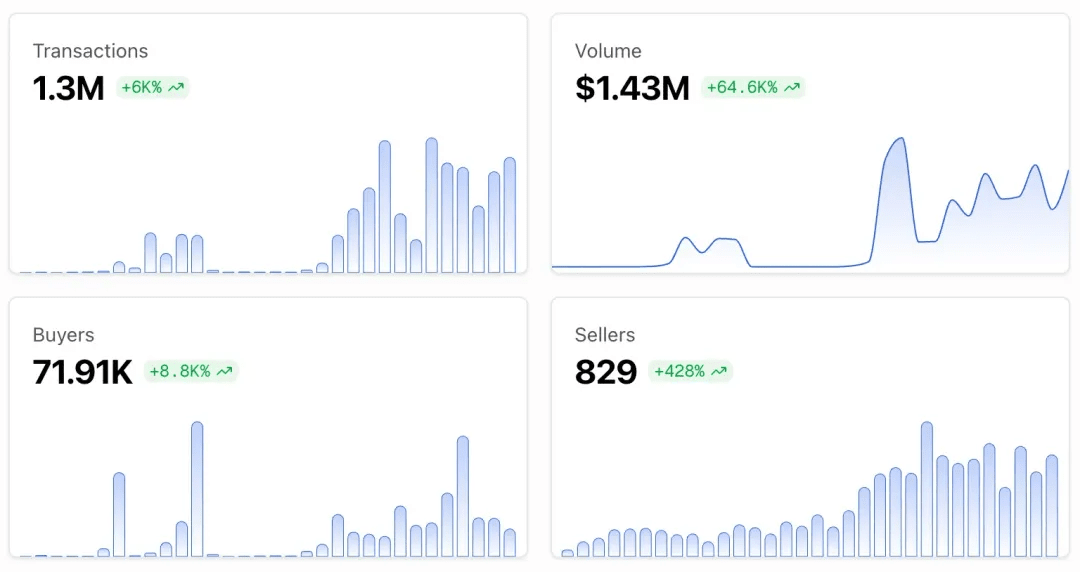Click the +6K% Transactions badge

point(152,88)
